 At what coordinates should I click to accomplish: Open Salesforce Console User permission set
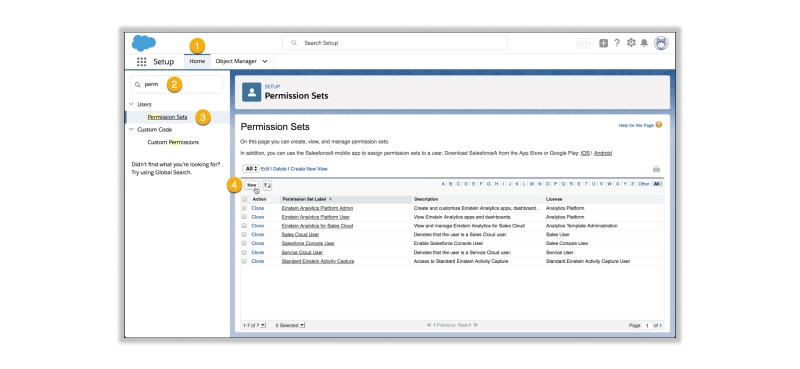click(308, 243)
